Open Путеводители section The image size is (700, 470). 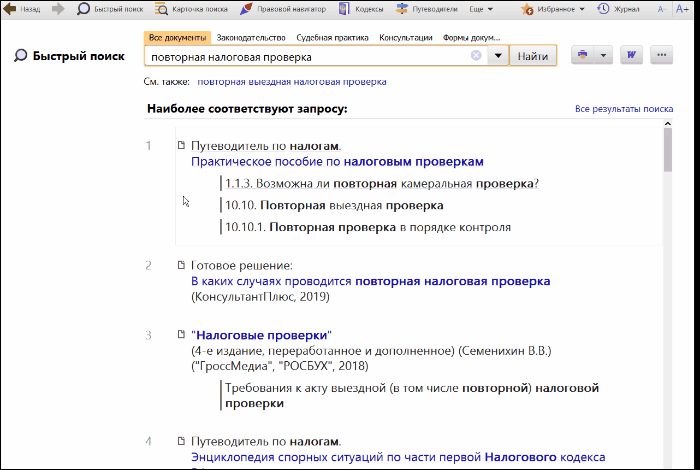point(426,9)
